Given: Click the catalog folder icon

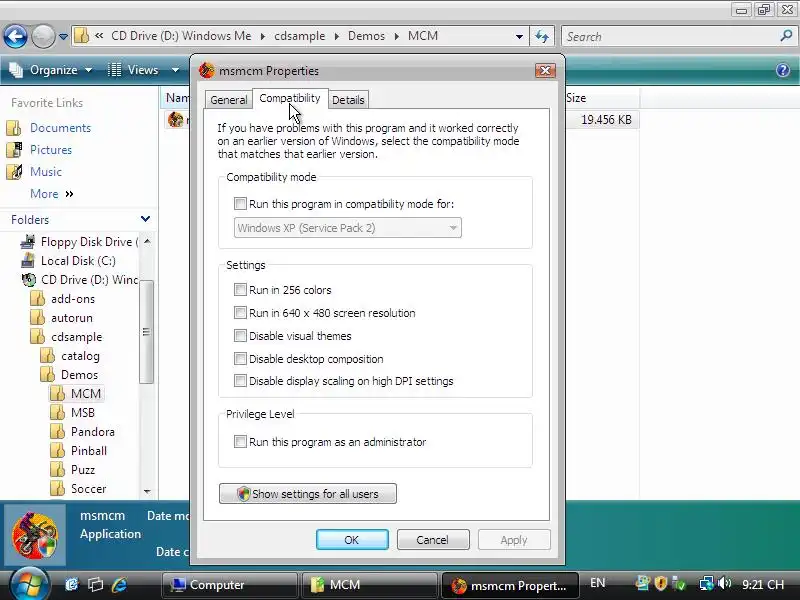Looking at the screenshot, I should [47, 356].
